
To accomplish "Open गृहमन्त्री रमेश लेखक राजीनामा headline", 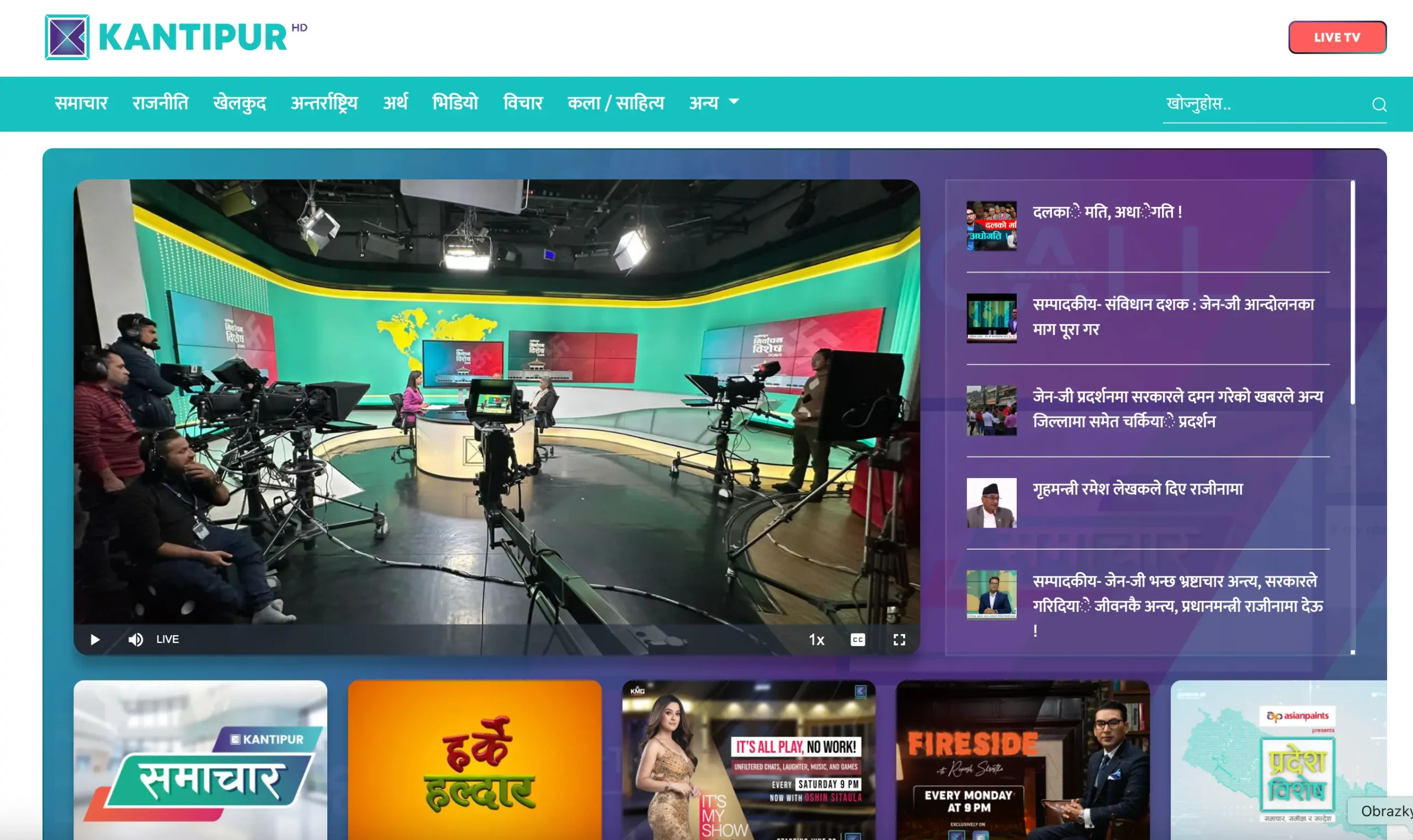I will pyautogui.click(x=1138, y=488).
